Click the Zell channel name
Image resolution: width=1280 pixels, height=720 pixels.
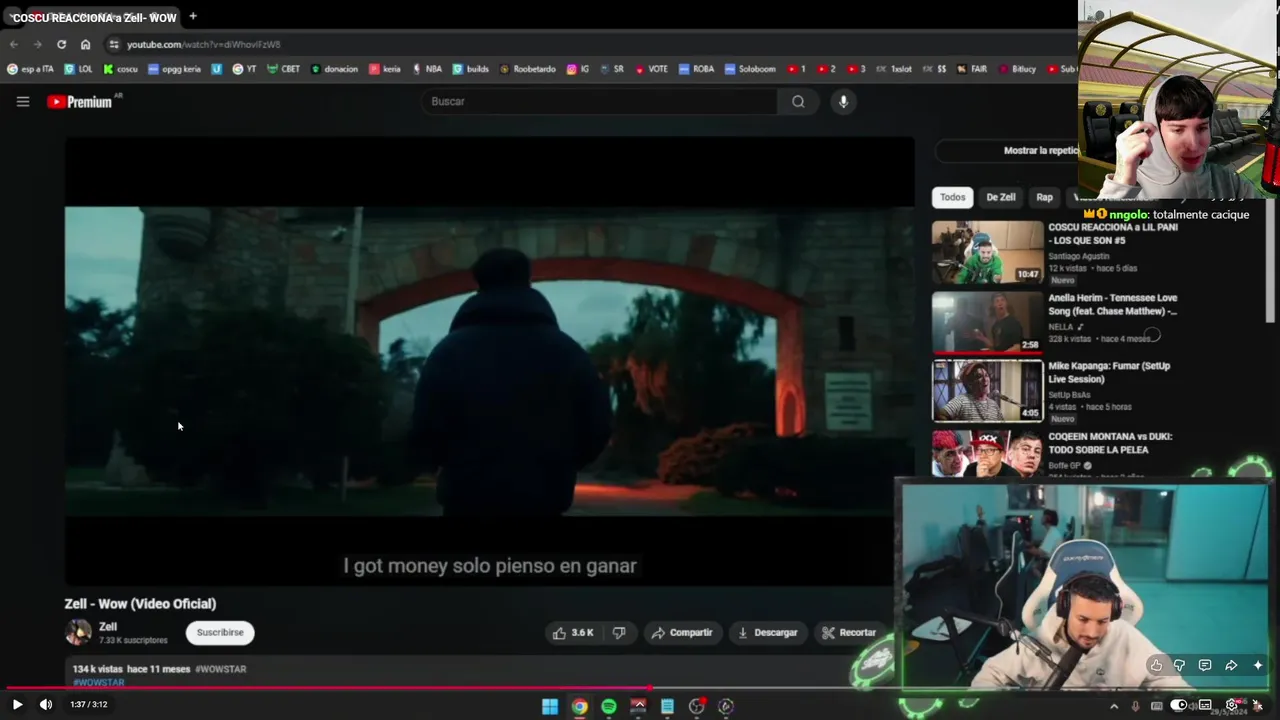(108, 626)
